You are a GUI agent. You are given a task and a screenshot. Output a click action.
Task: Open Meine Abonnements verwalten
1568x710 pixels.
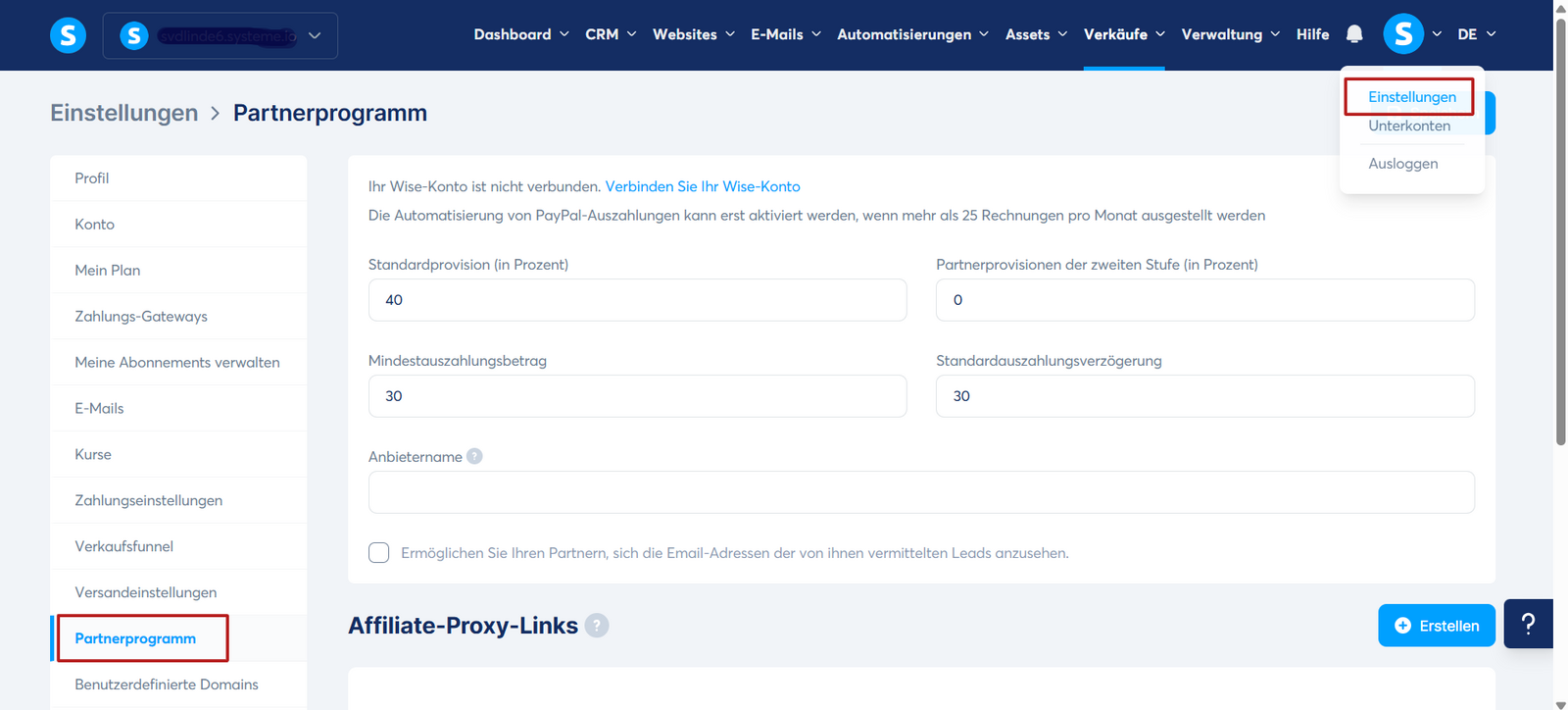(178, 363)
